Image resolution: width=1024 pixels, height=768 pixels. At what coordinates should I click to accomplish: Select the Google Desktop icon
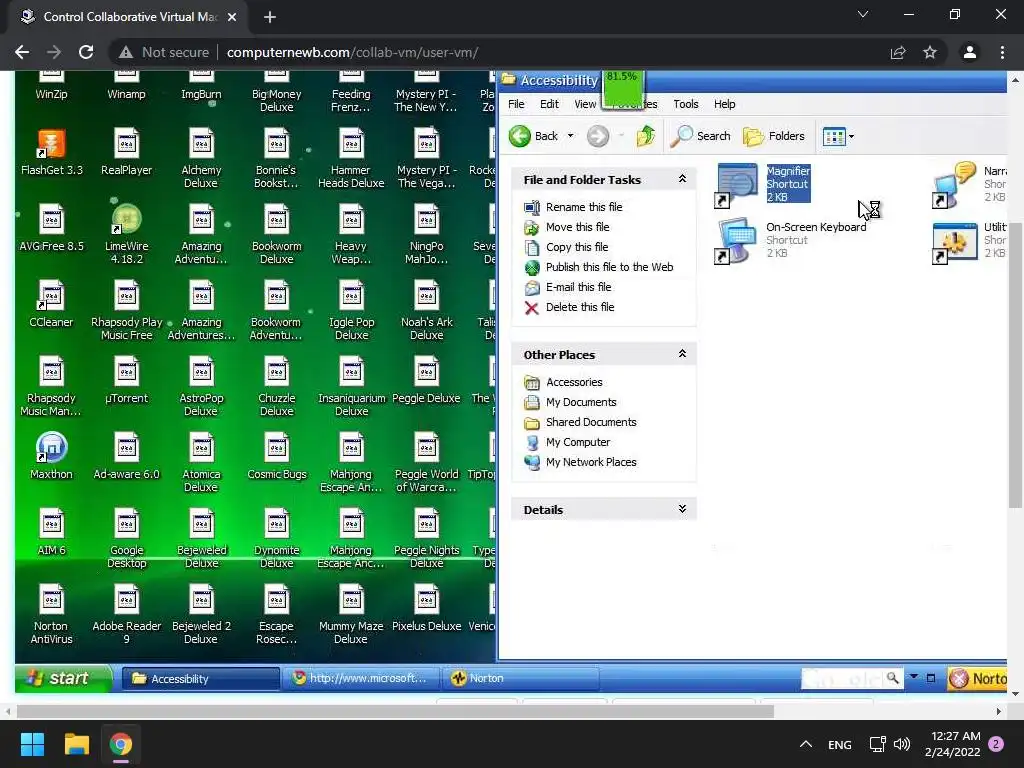[126, 539]
